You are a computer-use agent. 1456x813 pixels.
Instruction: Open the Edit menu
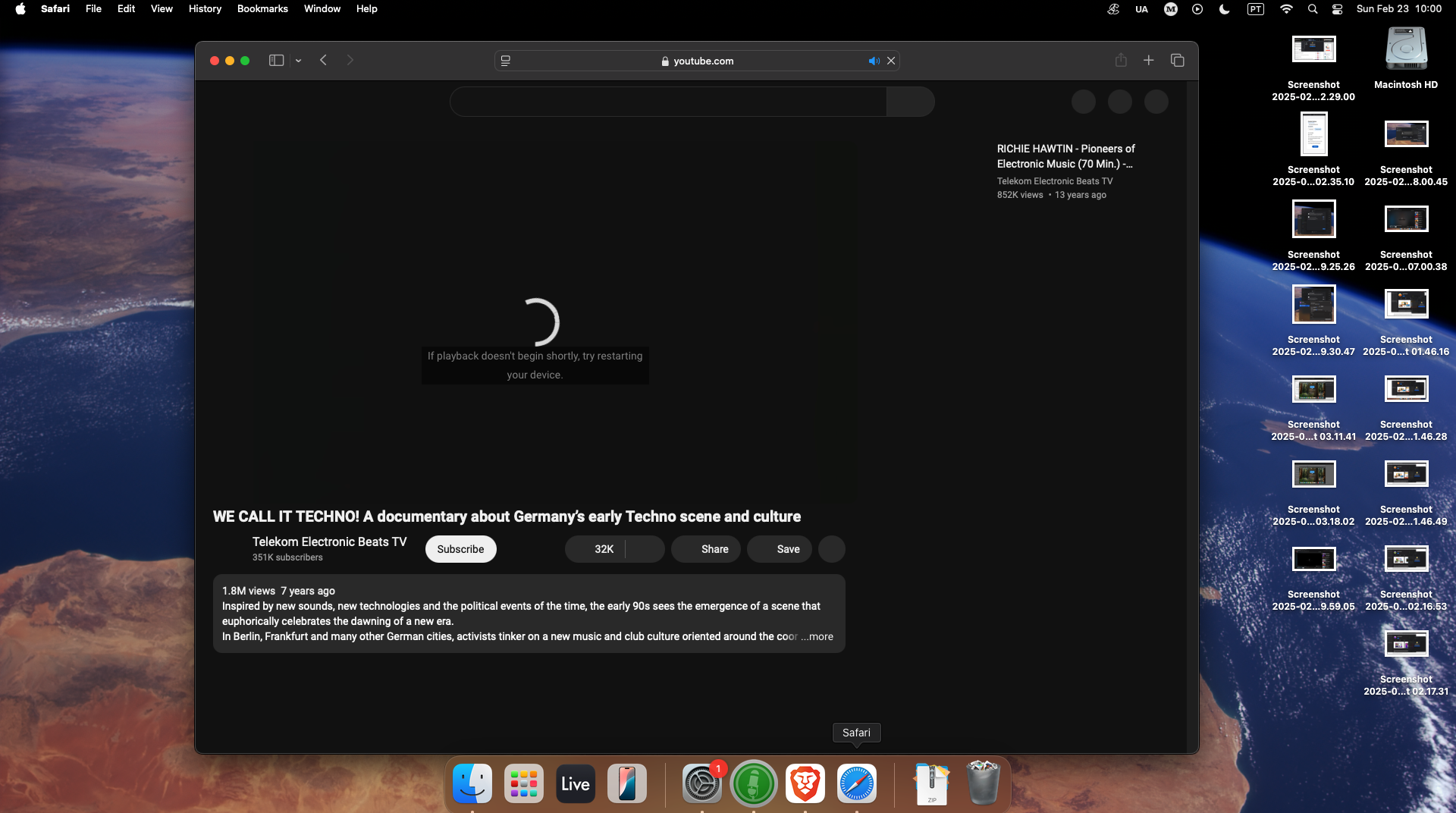(126, 8)
